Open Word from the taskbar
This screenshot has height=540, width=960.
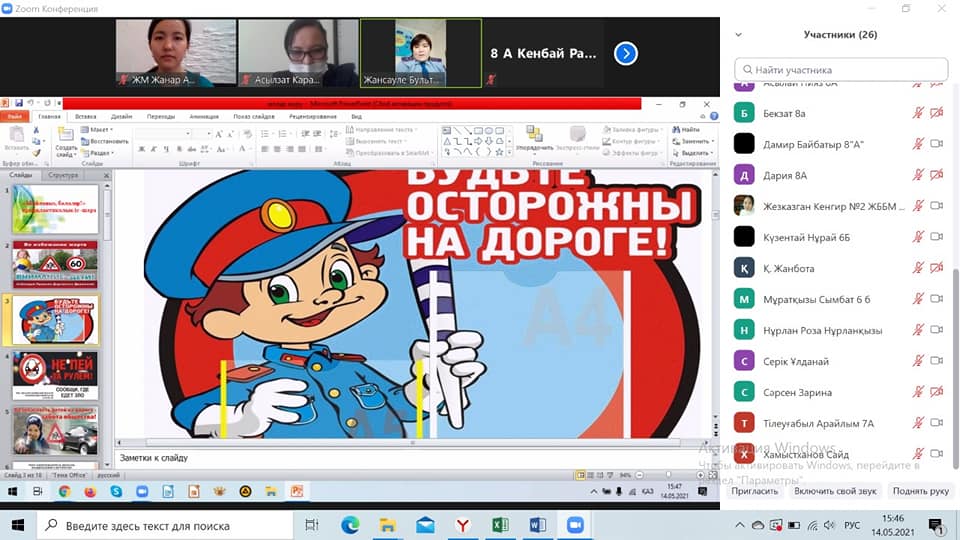click(x=537, y=525)
